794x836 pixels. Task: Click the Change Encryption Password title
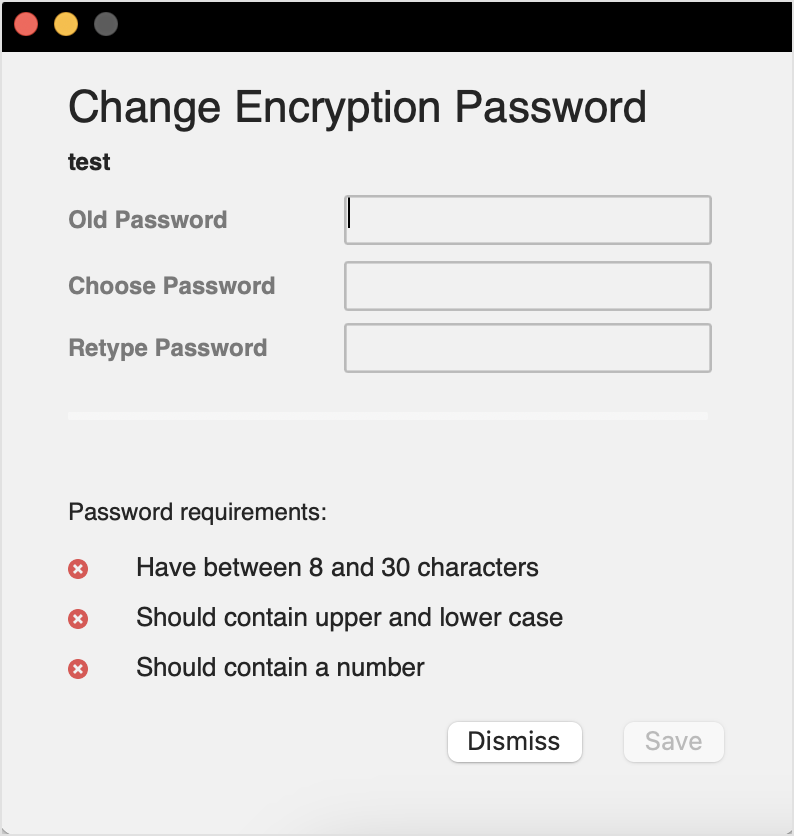click(357, 107)
